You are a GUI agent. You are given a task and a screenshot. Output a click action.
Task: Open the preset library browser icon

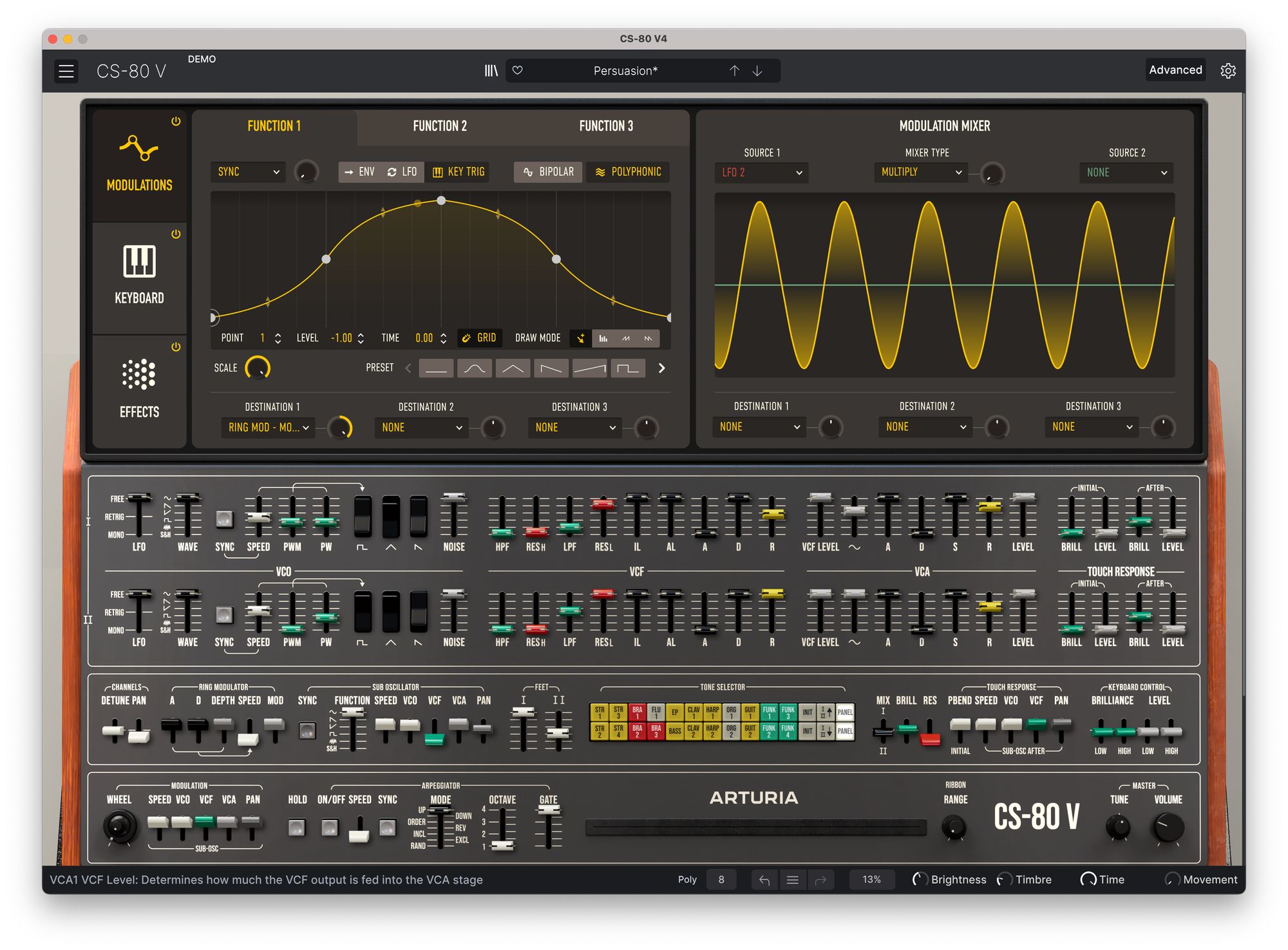click(x=491, y=71)
